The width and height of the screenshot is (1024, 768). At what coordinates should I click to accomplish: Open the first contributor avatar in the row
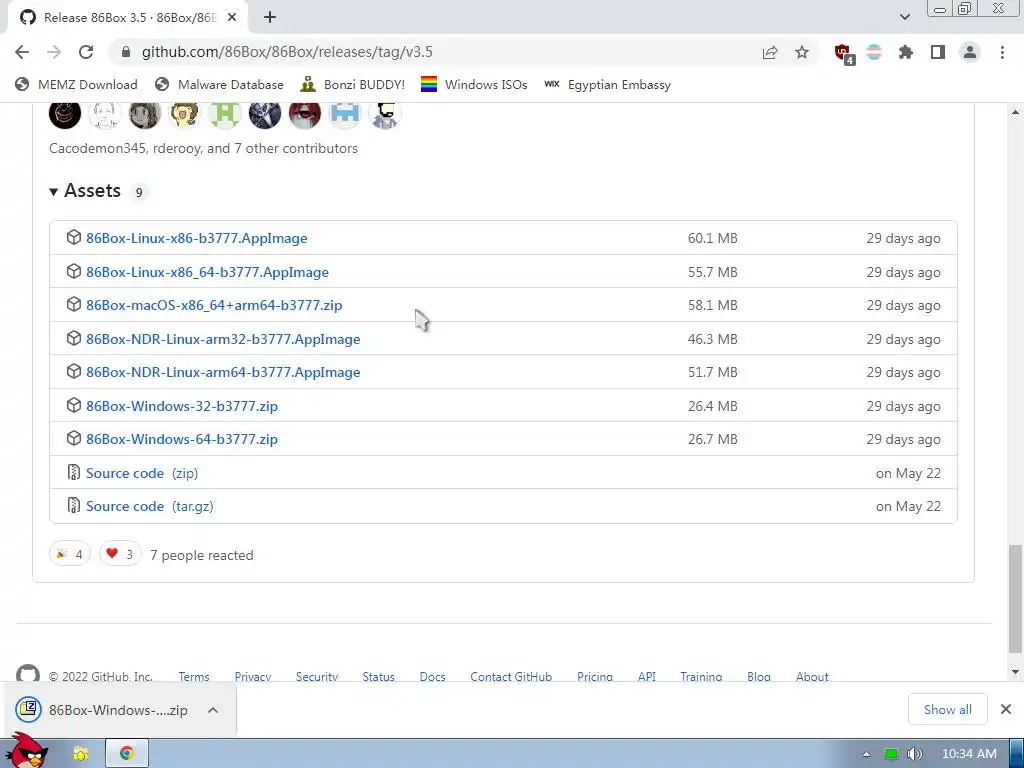tap(65, 114)
